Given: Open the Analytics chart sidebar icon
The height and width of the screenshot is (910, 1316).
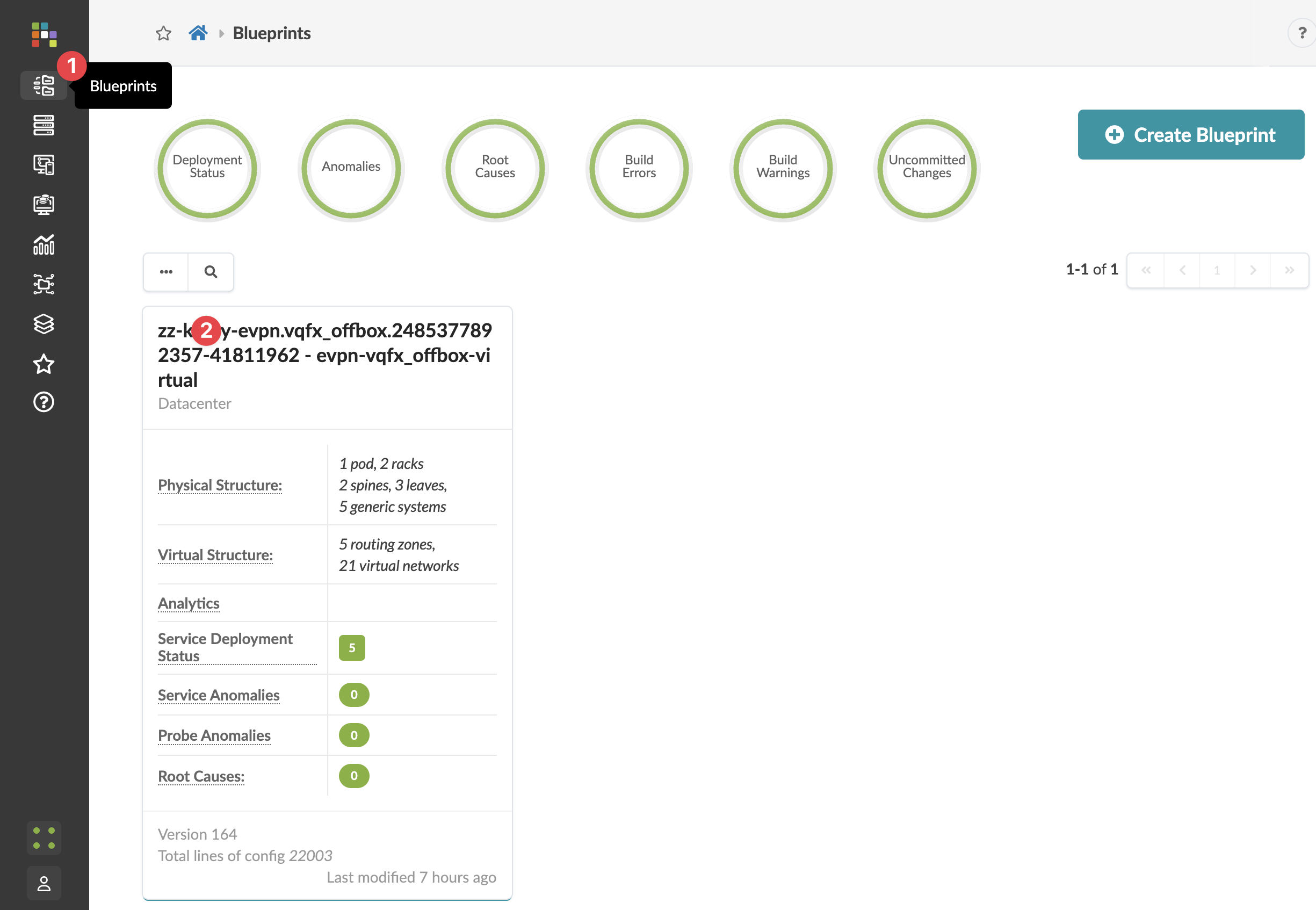Looking at the screenshot, I should pos(44,244).
